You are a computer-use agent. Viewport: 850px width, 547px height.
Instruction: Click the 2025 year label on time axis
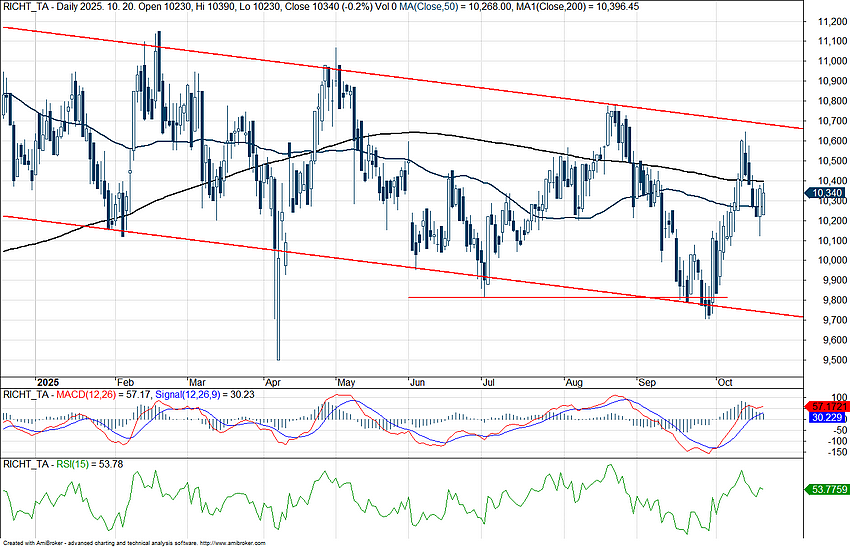pyautogui.click(x=47, y=382)
